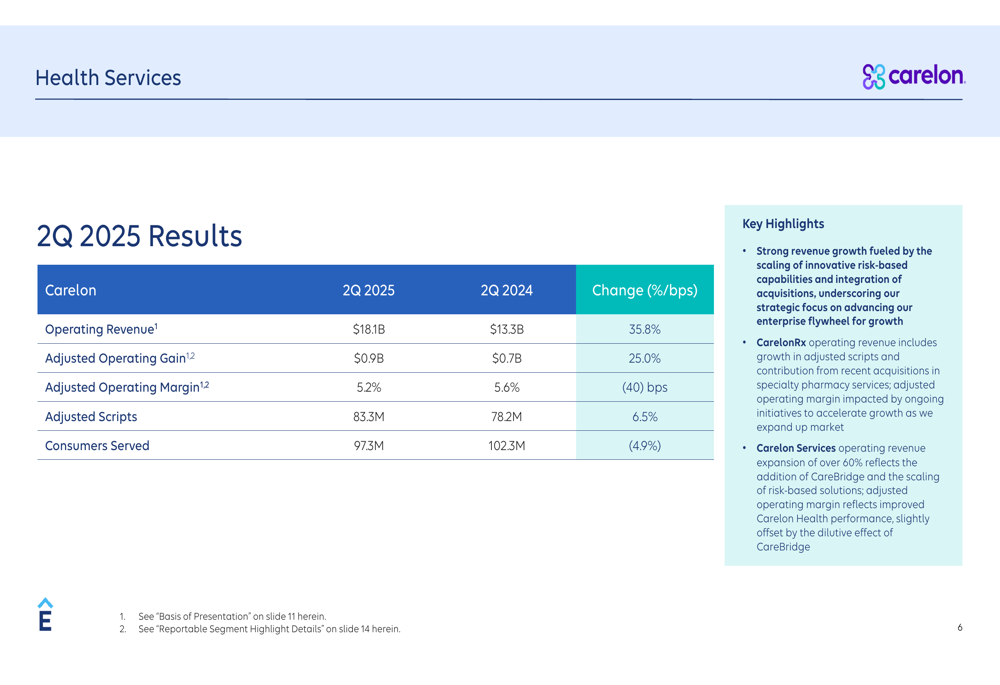Screen dimensions: 1000x685
Task: Click the 35.8% change cell
Action: click(x=645, y=330)
